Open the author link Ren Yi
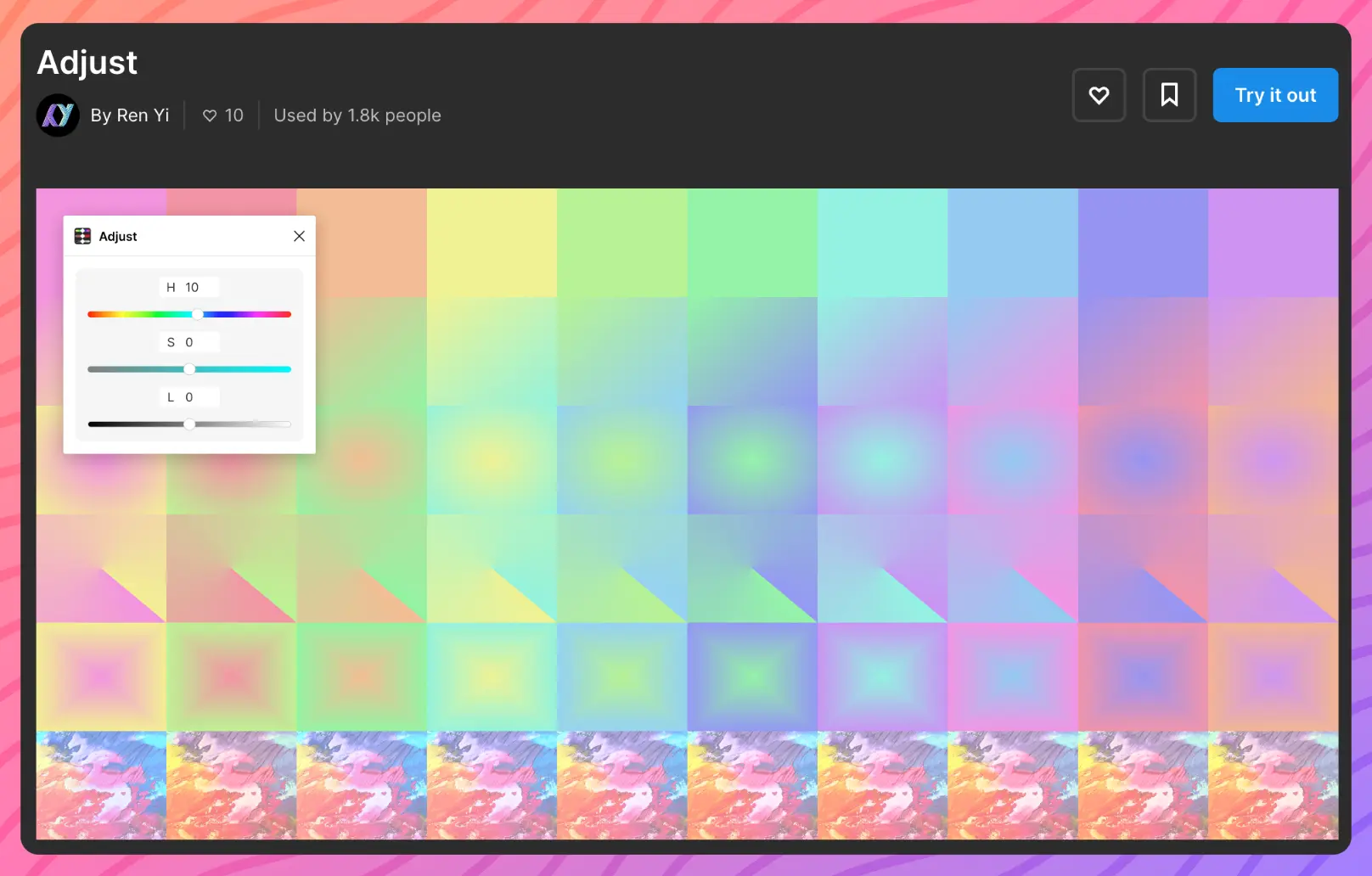This screenshot has height=876, width=1372. [130, 115]
